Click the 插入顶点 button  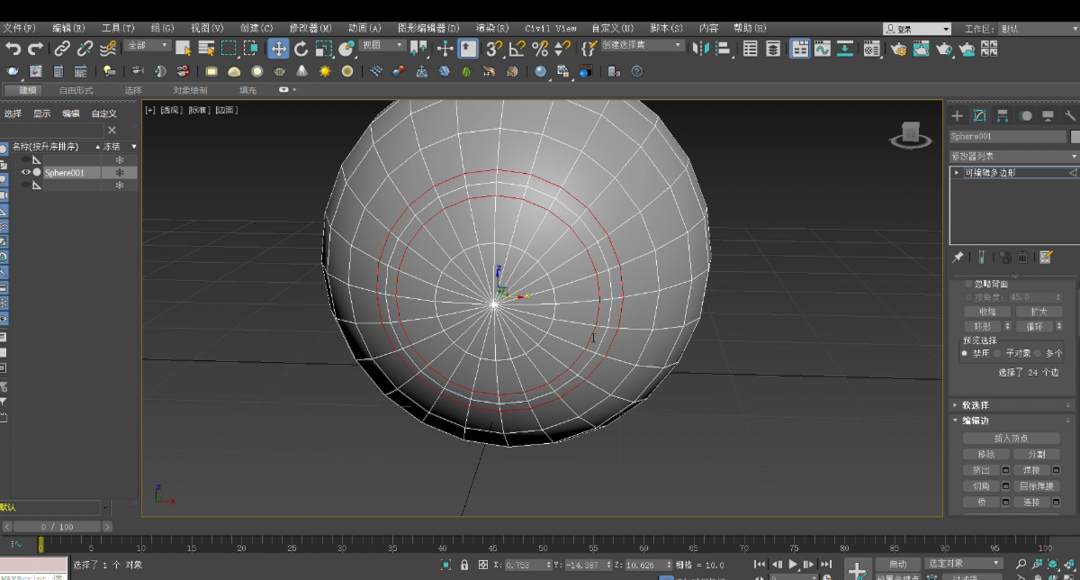pyautogui.click(x=1010, y=438)
